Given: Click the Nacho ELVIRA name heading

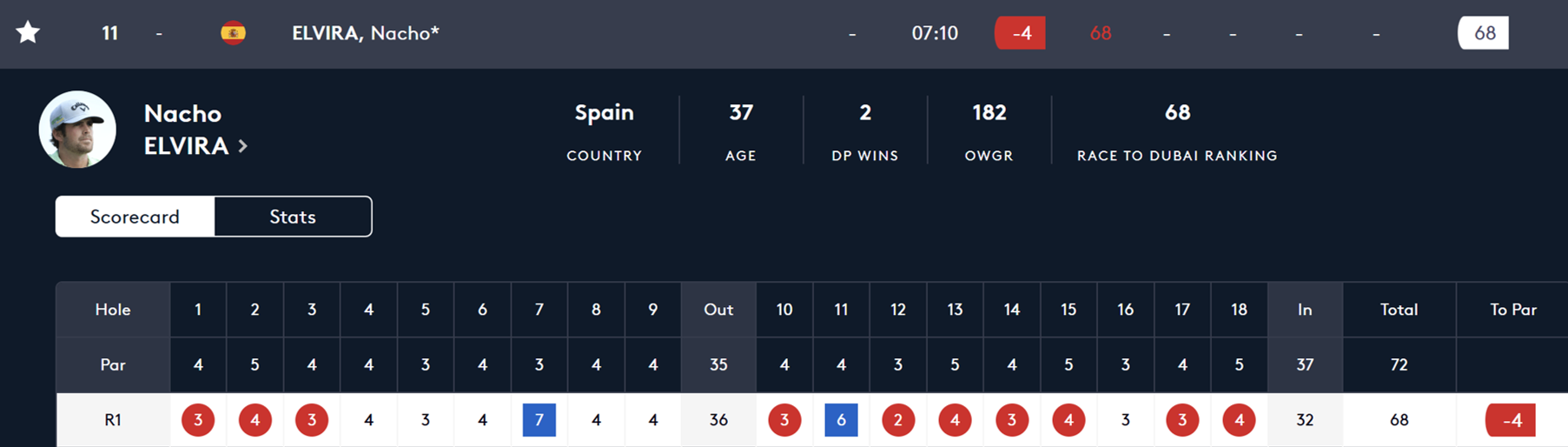Looking at the screenshot, I should tap(185, 130).
